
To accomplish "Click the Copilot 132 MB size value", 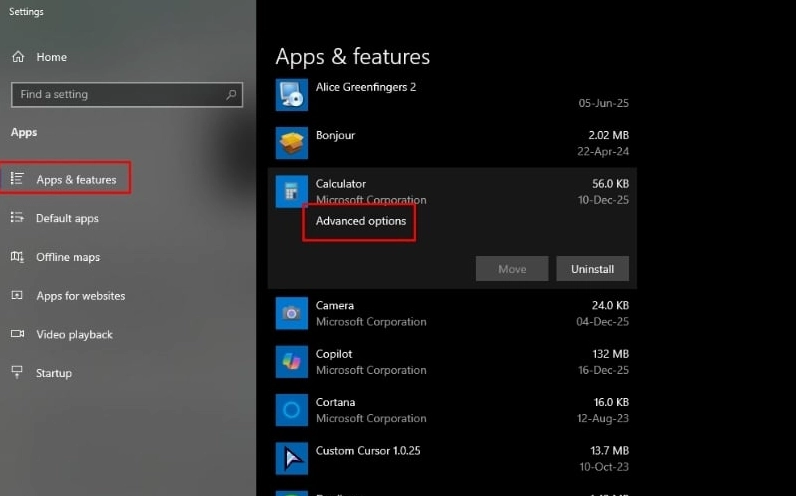I will tap(610, 354).
